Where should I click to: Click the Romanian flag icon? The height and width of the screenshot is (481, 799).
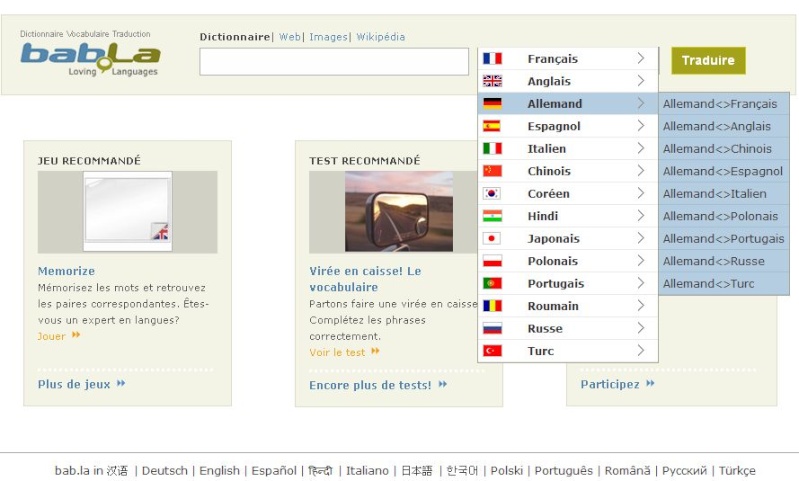tap(492, 306)
